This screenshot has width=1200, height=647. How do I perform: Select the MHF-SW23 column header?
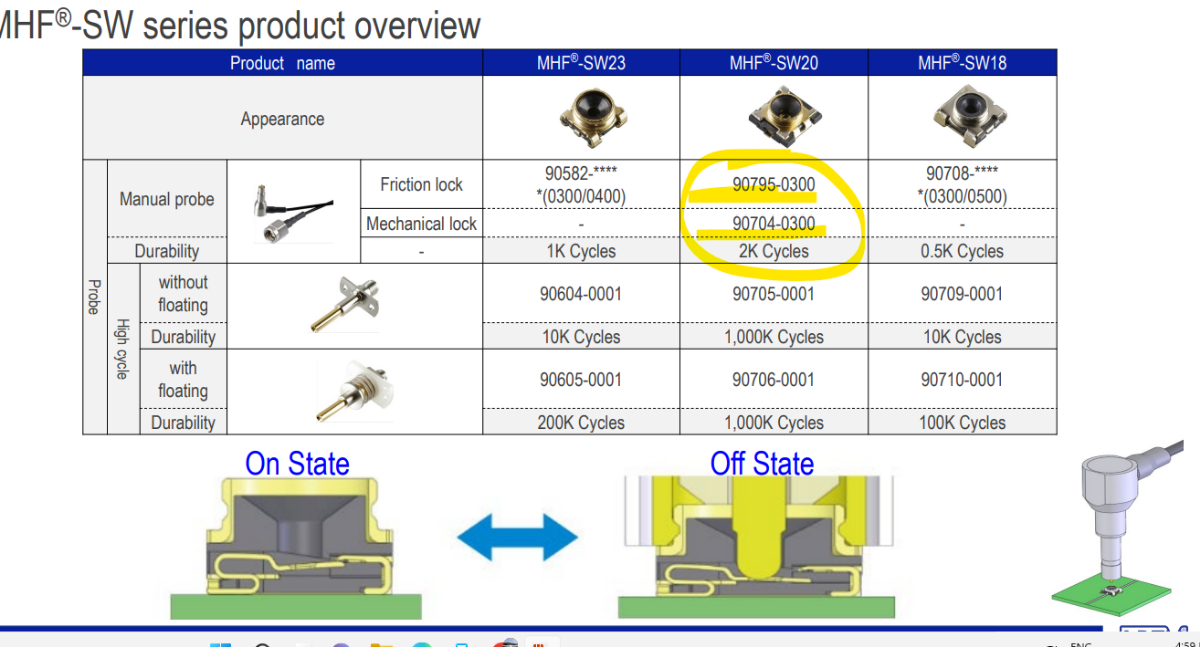point(581,63)
